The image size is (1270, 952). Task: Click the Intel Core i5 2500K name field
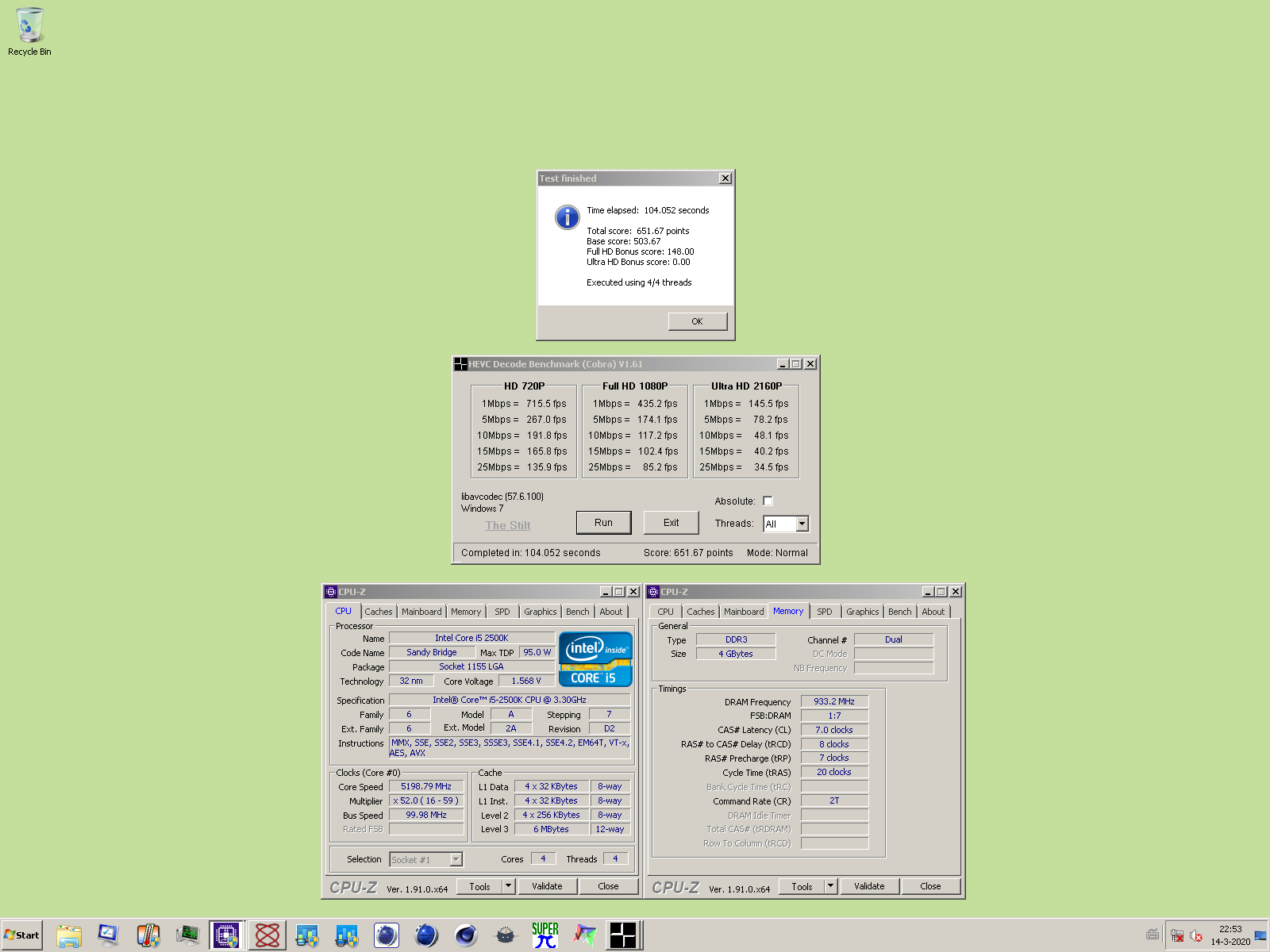pos(471,638)
